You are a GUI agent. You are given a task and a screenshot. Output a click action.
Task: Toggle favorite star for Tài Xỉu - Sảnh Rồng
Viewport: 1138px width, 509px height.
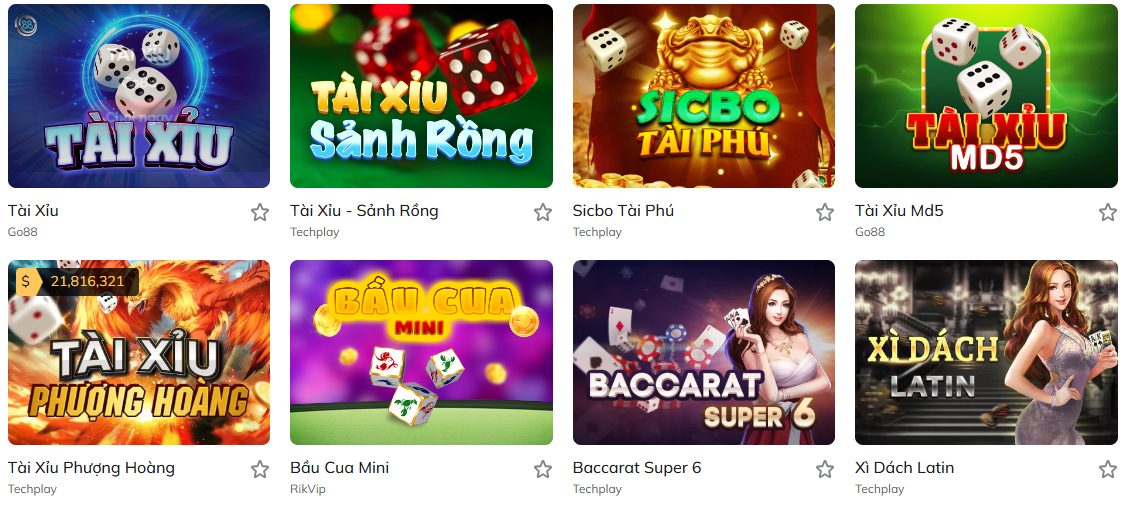click(x=543, y=212)
